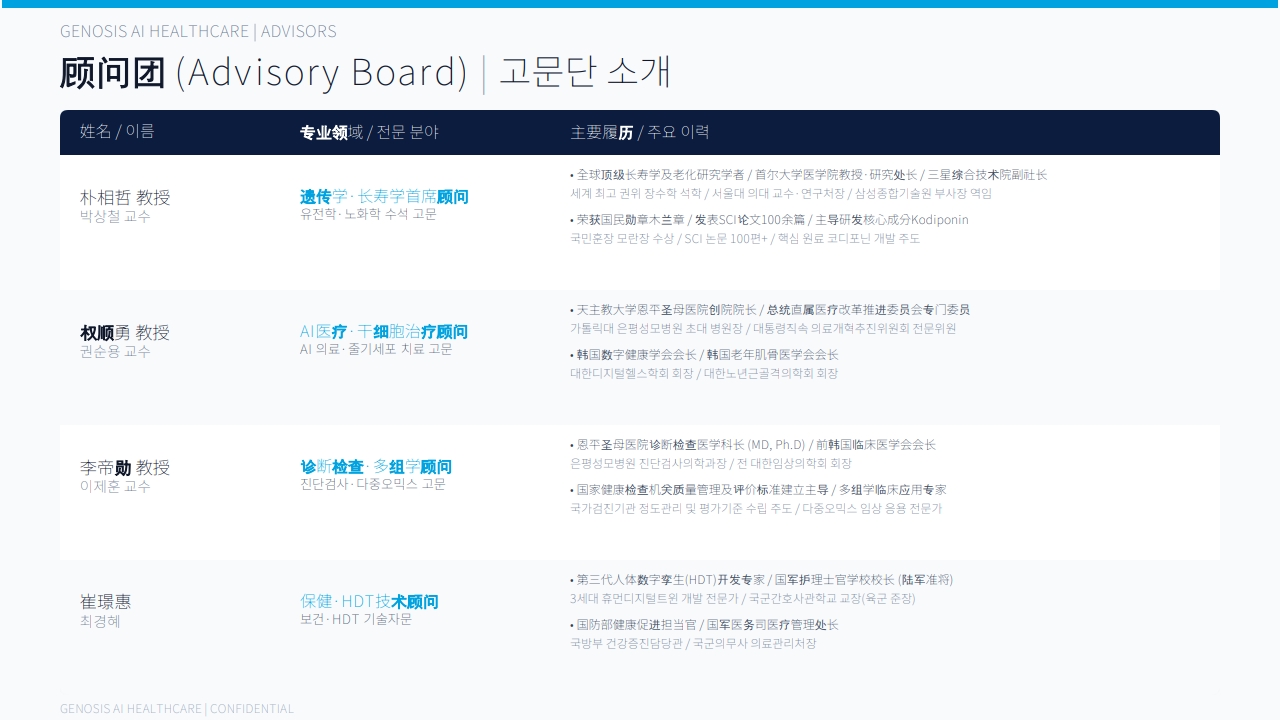Screen dimensions: 1280x720
Task: Click the 遗传学·长寿学首席顾问 specialty text
Action: pos(384,196)
